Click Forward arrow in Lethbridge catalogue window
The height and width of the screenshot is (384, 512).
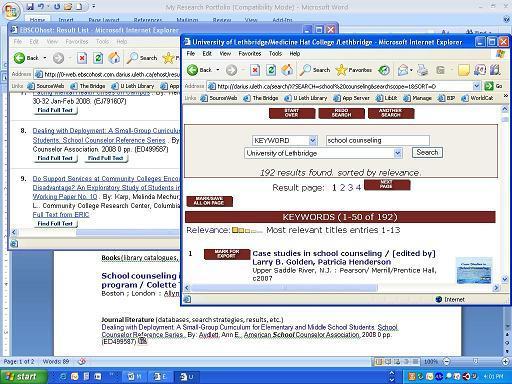point(231,70)
